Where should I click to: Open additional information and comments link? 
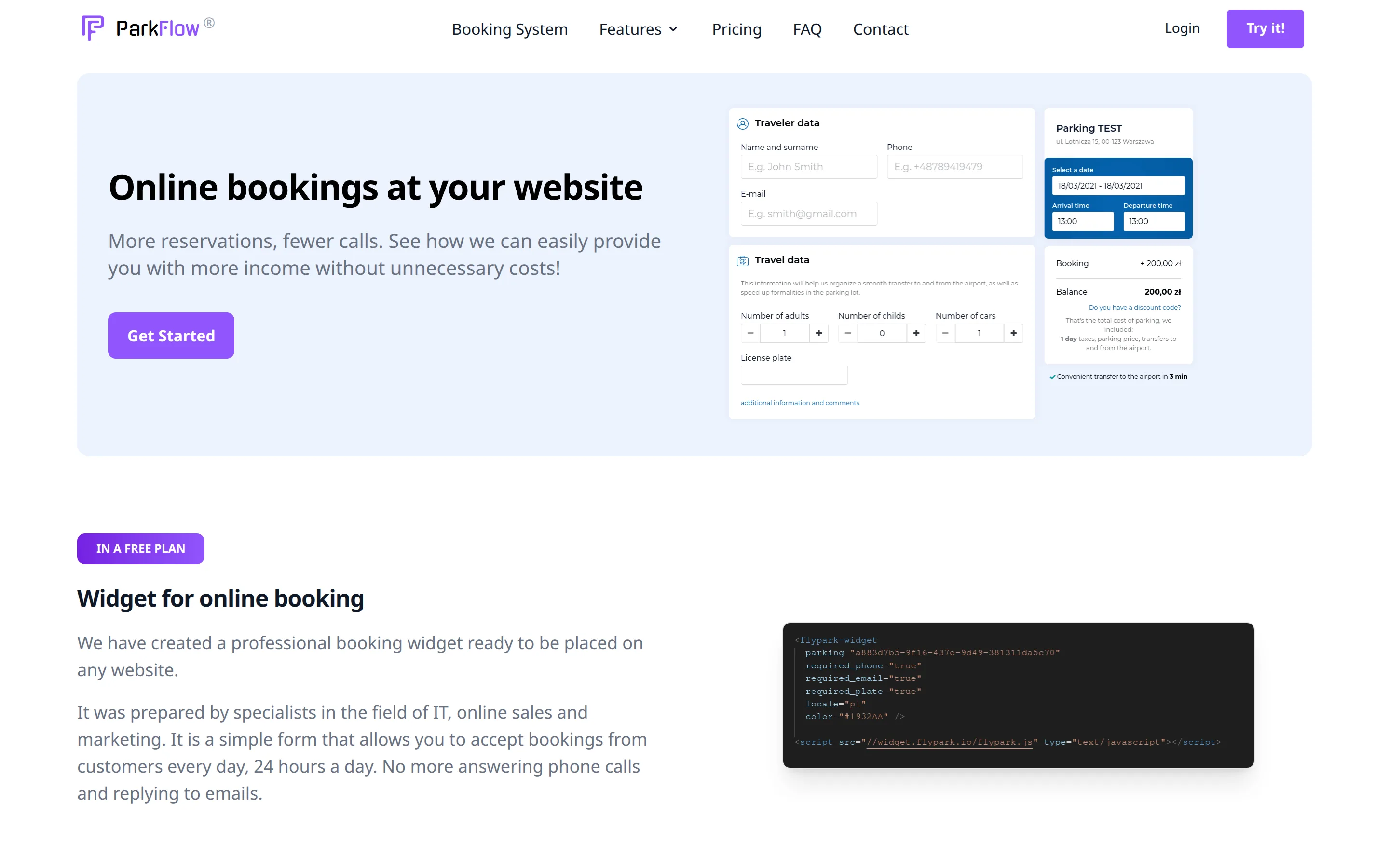pyautogui.click(x=800, y=403)
